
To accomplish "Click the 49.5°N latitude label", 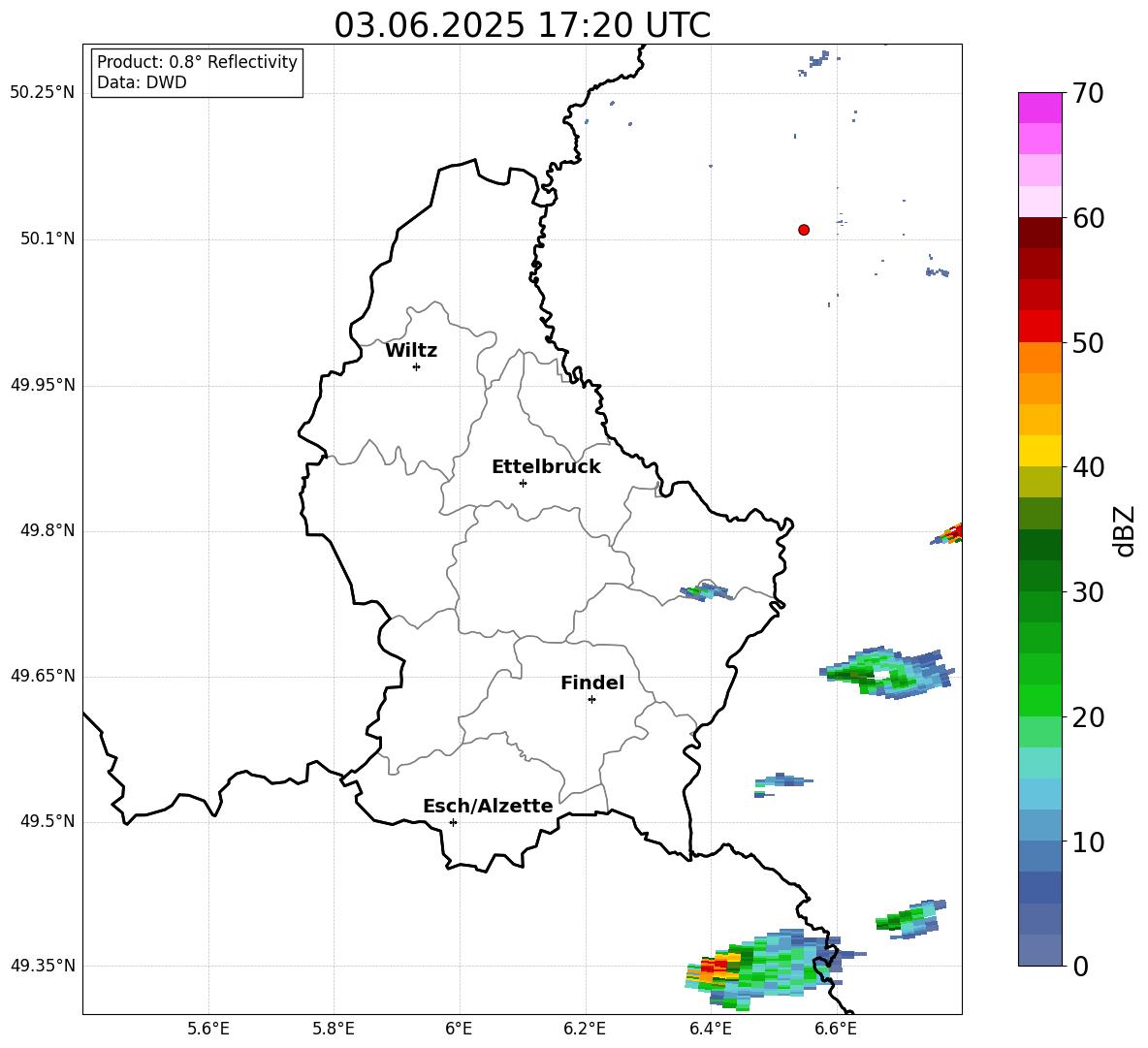I will pyautogui.click(x=48, y=822).
